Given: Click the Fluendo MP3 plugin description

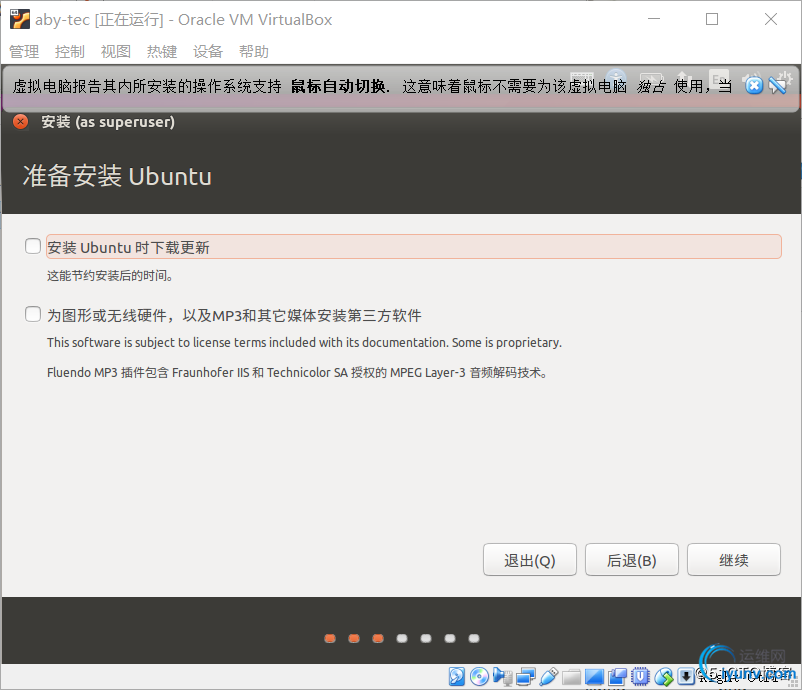Looking at the screenshot, I should (297, 372).
